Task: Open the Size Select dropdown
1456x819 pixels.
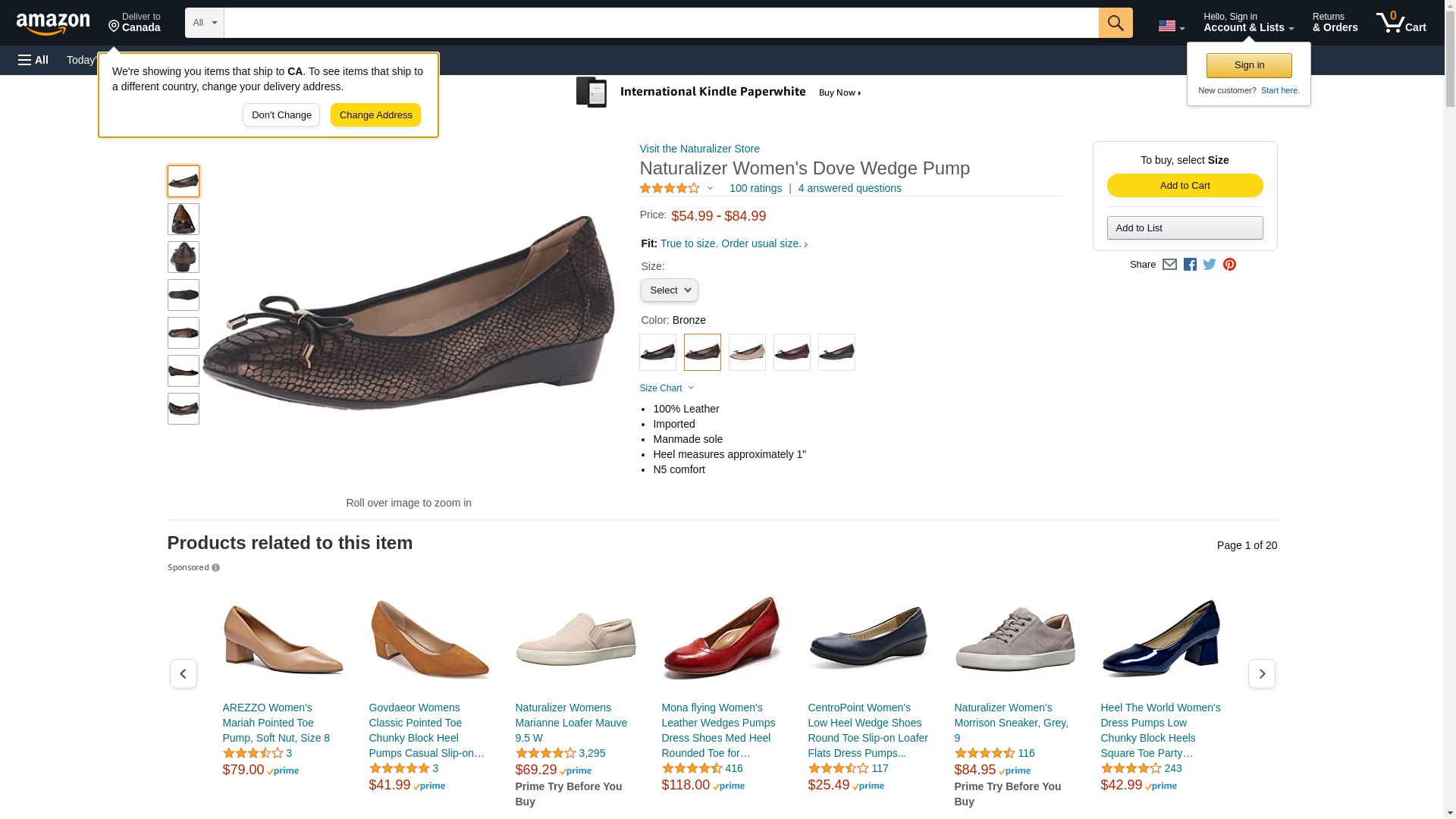Action: pos(669,290)
